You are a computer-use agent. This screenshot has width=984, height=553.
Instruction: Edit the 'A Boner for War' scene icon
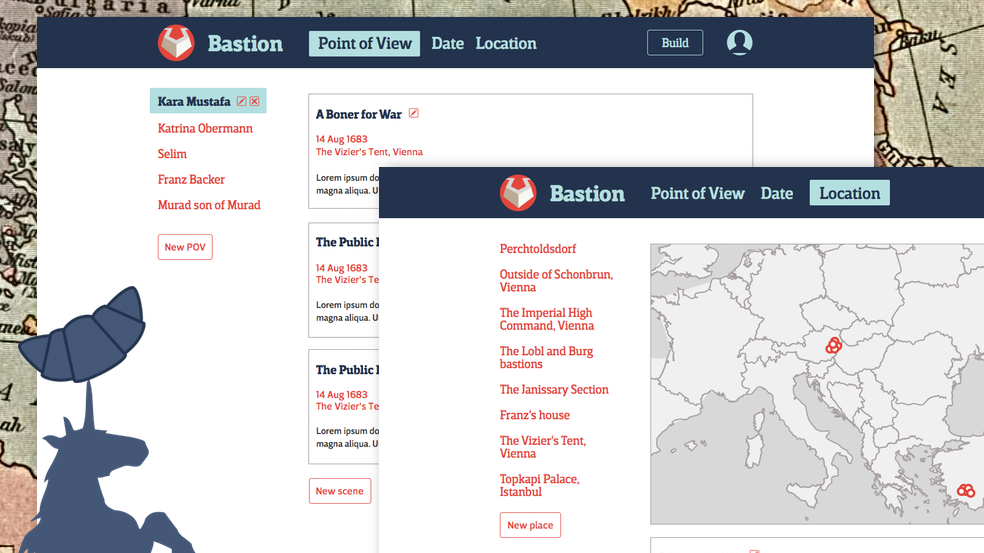pyautogui.click(x=414, y=113)
